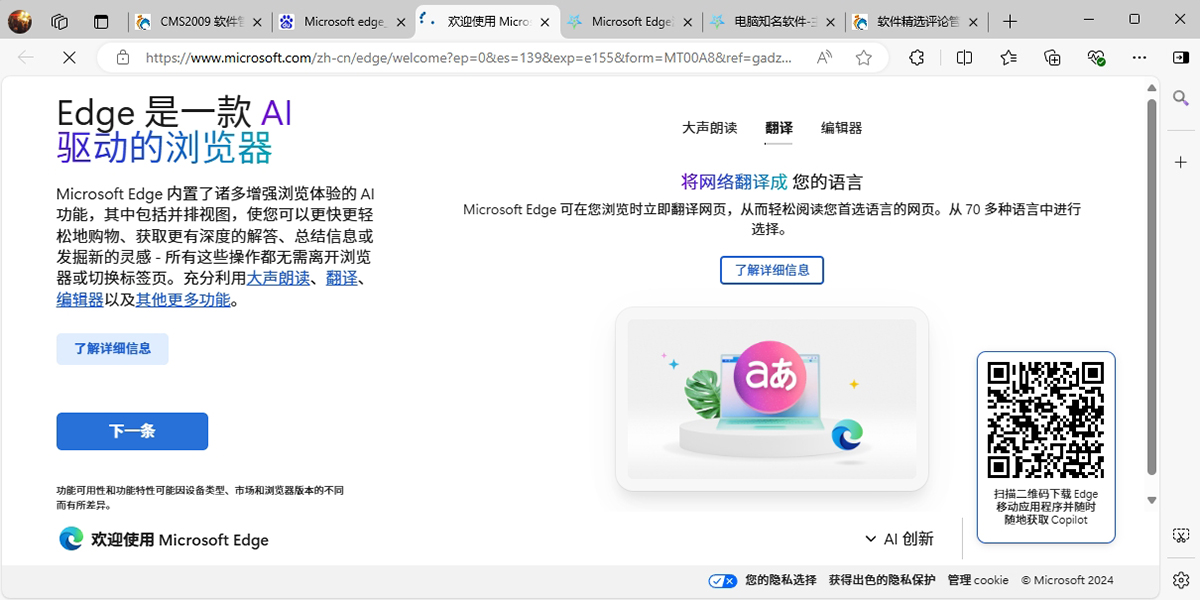
Task: Click the Edge mobile QR code
Action: pos(1045,418)
